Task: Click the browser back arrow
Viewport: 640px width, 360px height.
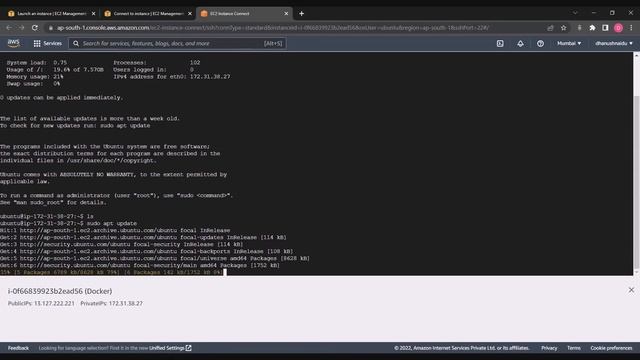Action: [9, 28]
